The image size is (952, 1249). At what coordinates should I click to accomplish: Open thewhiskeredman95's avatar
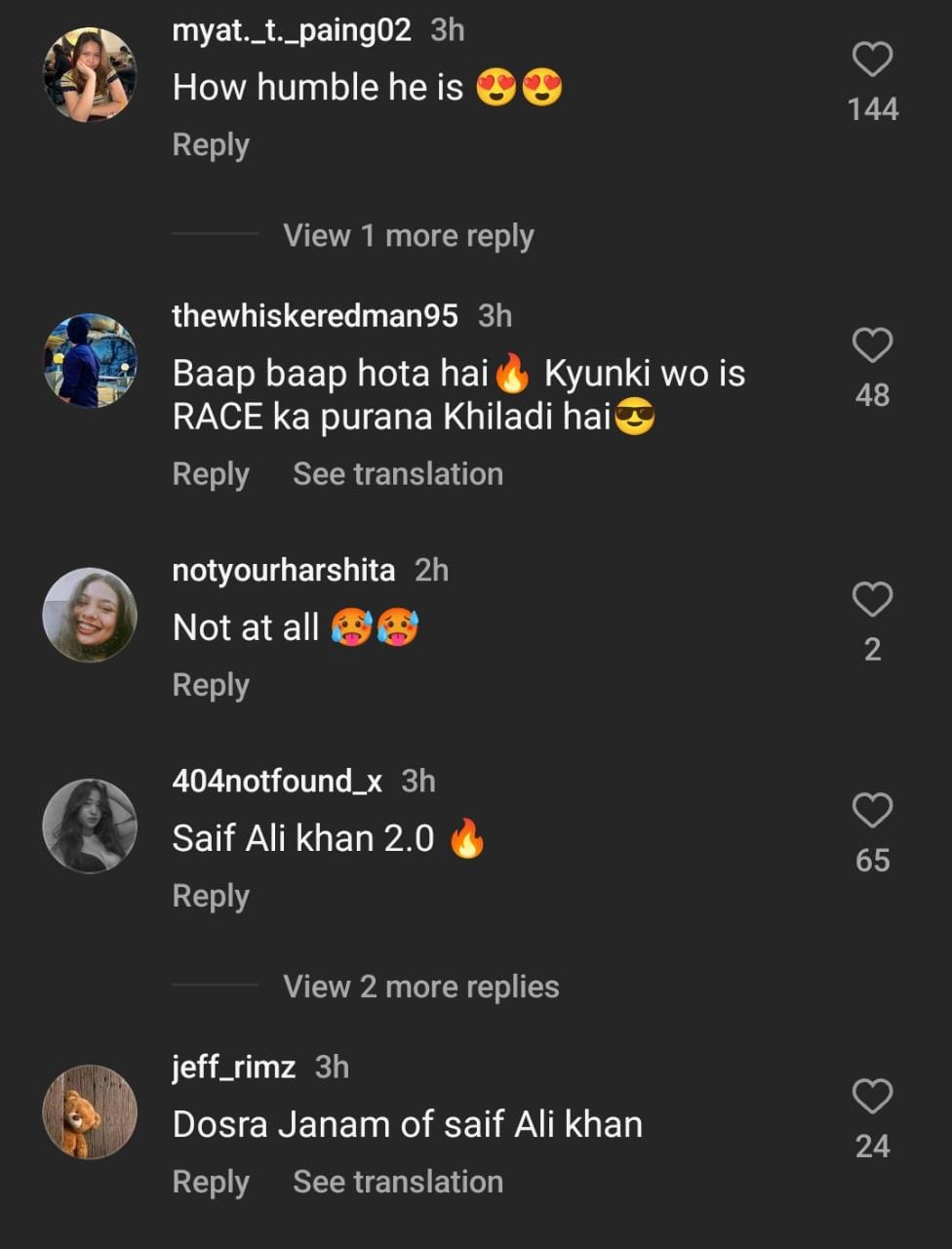point(90,360)
